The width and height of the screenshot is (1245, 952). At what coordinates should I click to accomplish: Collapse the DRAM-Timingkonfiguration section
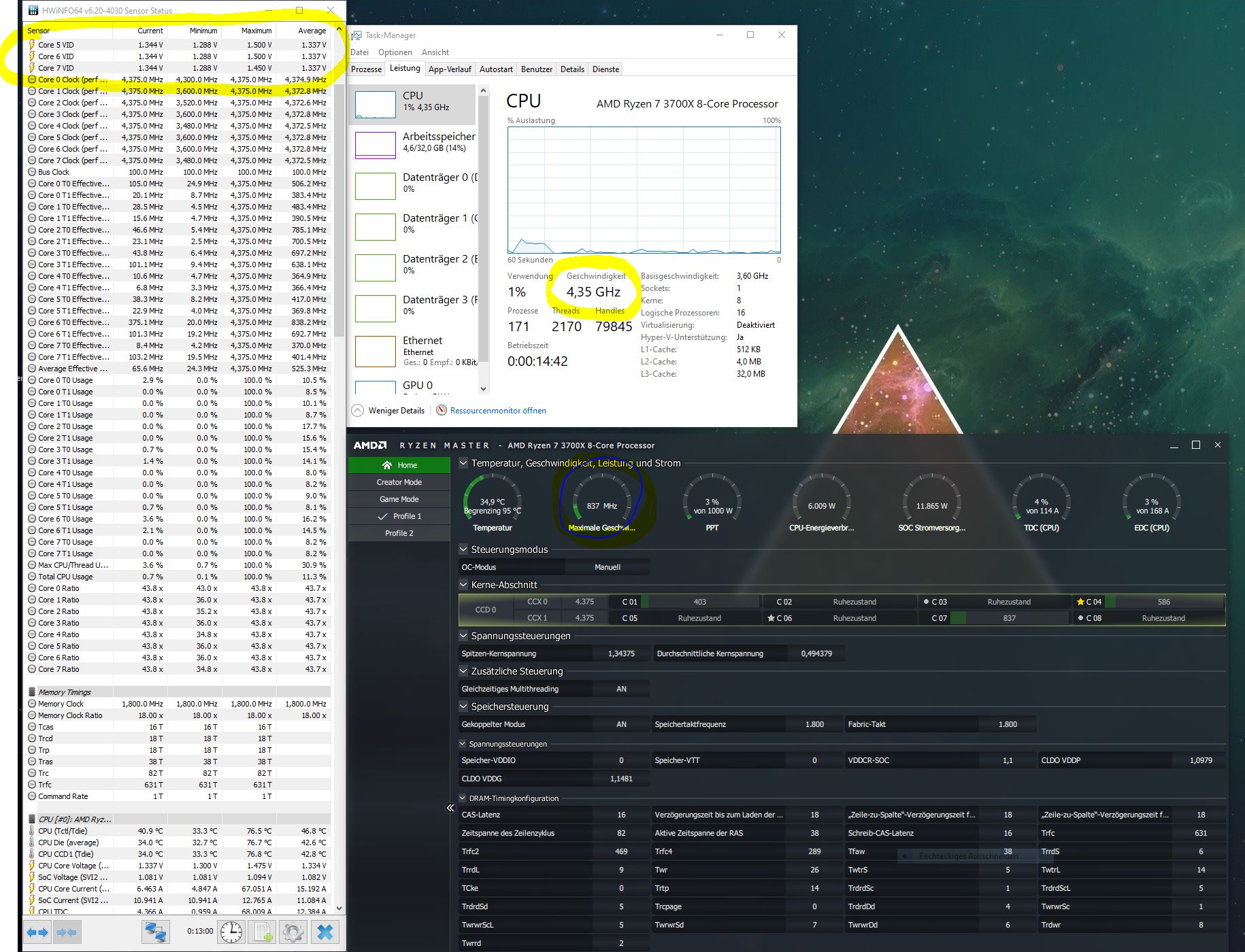point(463,798)
